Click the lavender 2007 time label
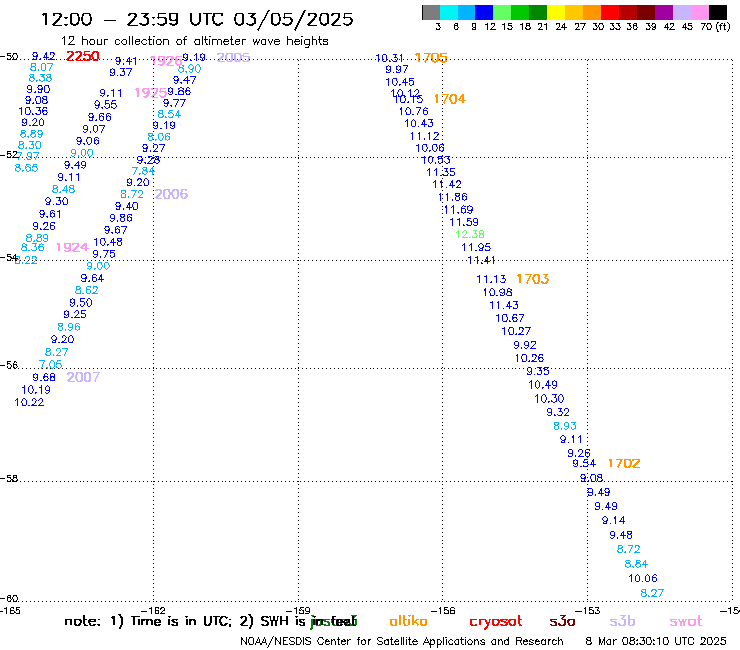This screenshot has height=650, width=740. pyautogui.click(x=83, y=377)
